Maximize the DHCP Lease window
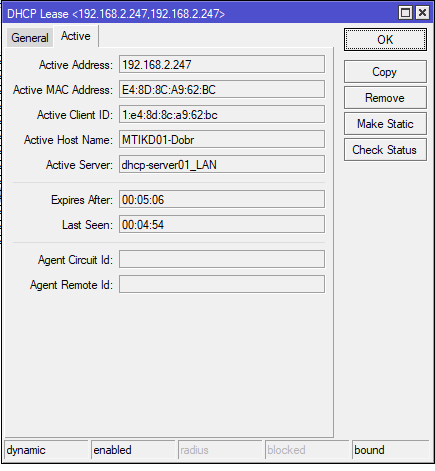 405,13
